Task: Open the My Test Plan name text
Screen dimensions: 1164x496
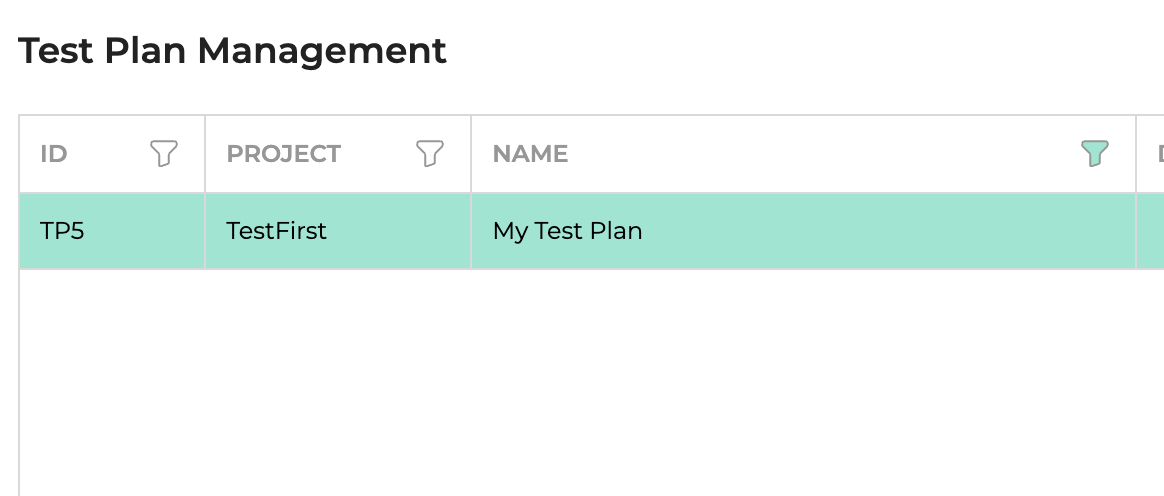Action: [x=567, y=231]
